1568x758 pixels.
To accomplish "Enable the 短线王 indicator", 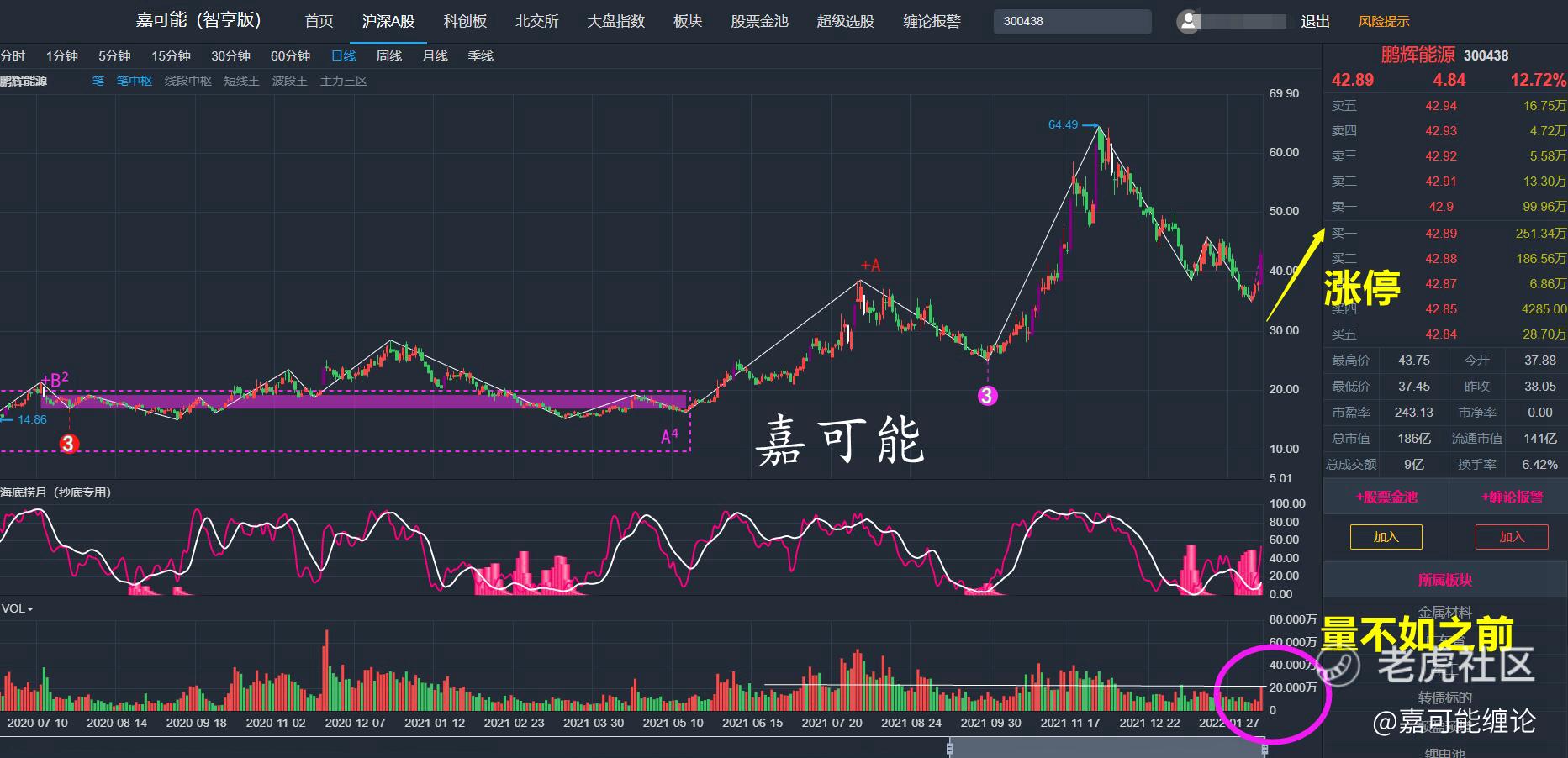I will tap(241, 81).
